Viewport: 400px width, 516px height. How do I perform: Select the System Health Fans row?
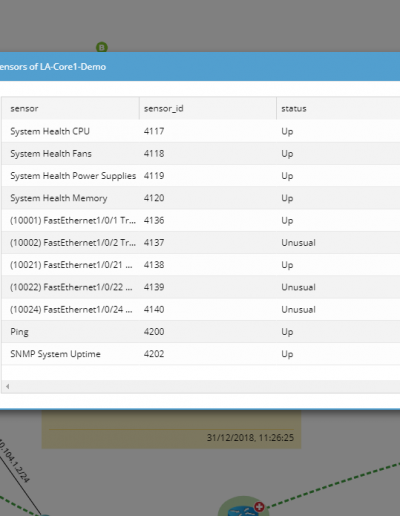pyautogui.click(x=201, y=153)
